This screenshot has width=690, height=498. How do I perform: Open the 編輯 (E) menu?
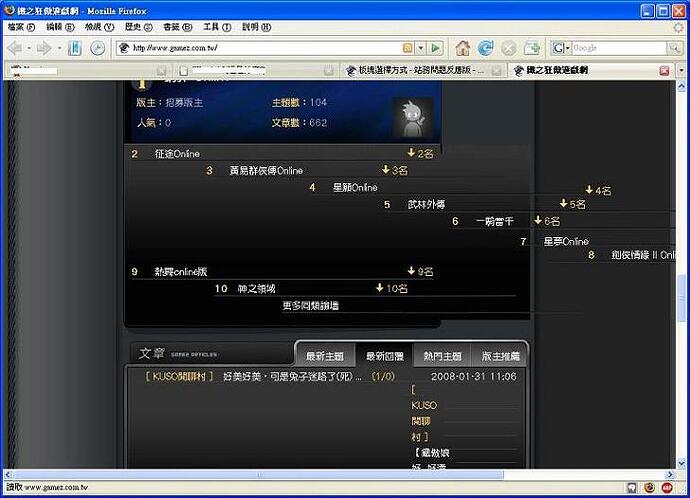coord(60,27)
